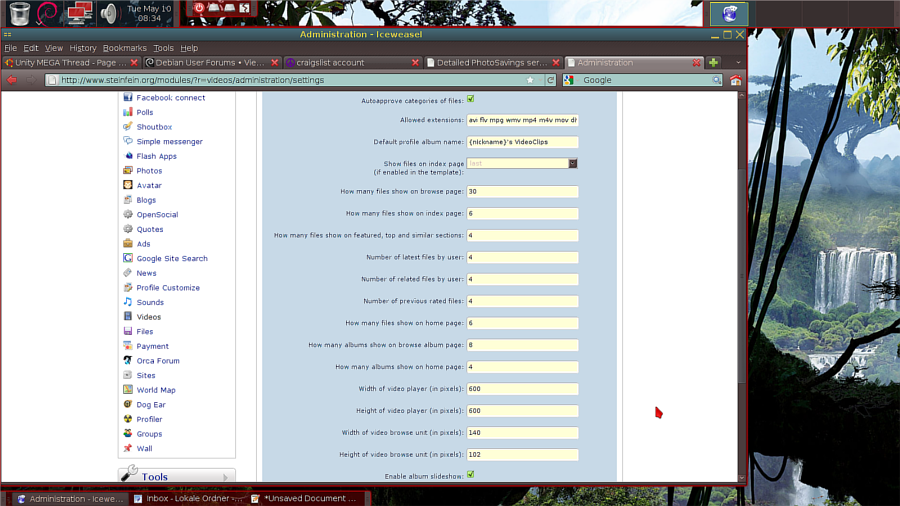Open the Bookmarks menu

tap(124, 48)
